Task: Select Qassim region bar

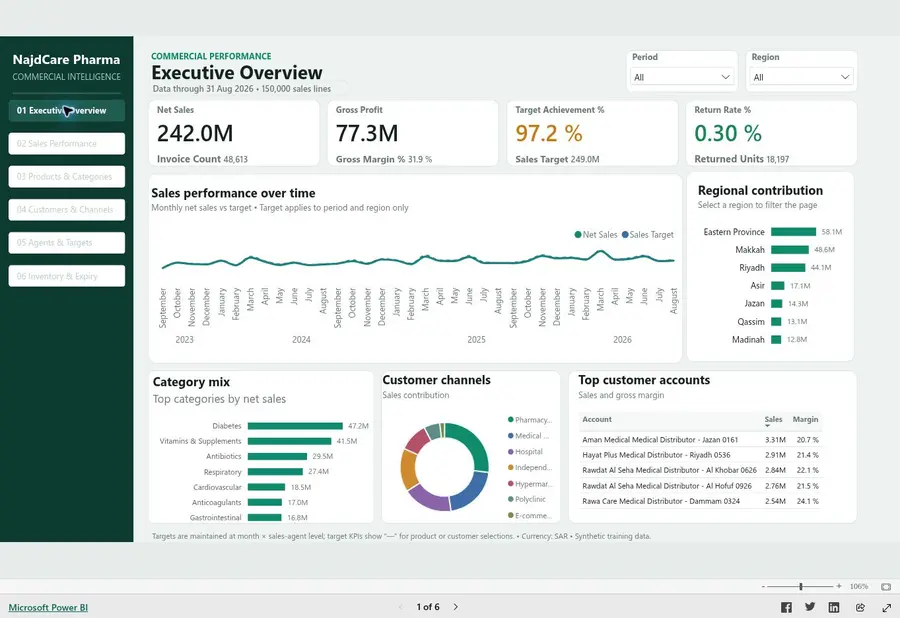Action: pyautogui.click(x=776, y=321)
